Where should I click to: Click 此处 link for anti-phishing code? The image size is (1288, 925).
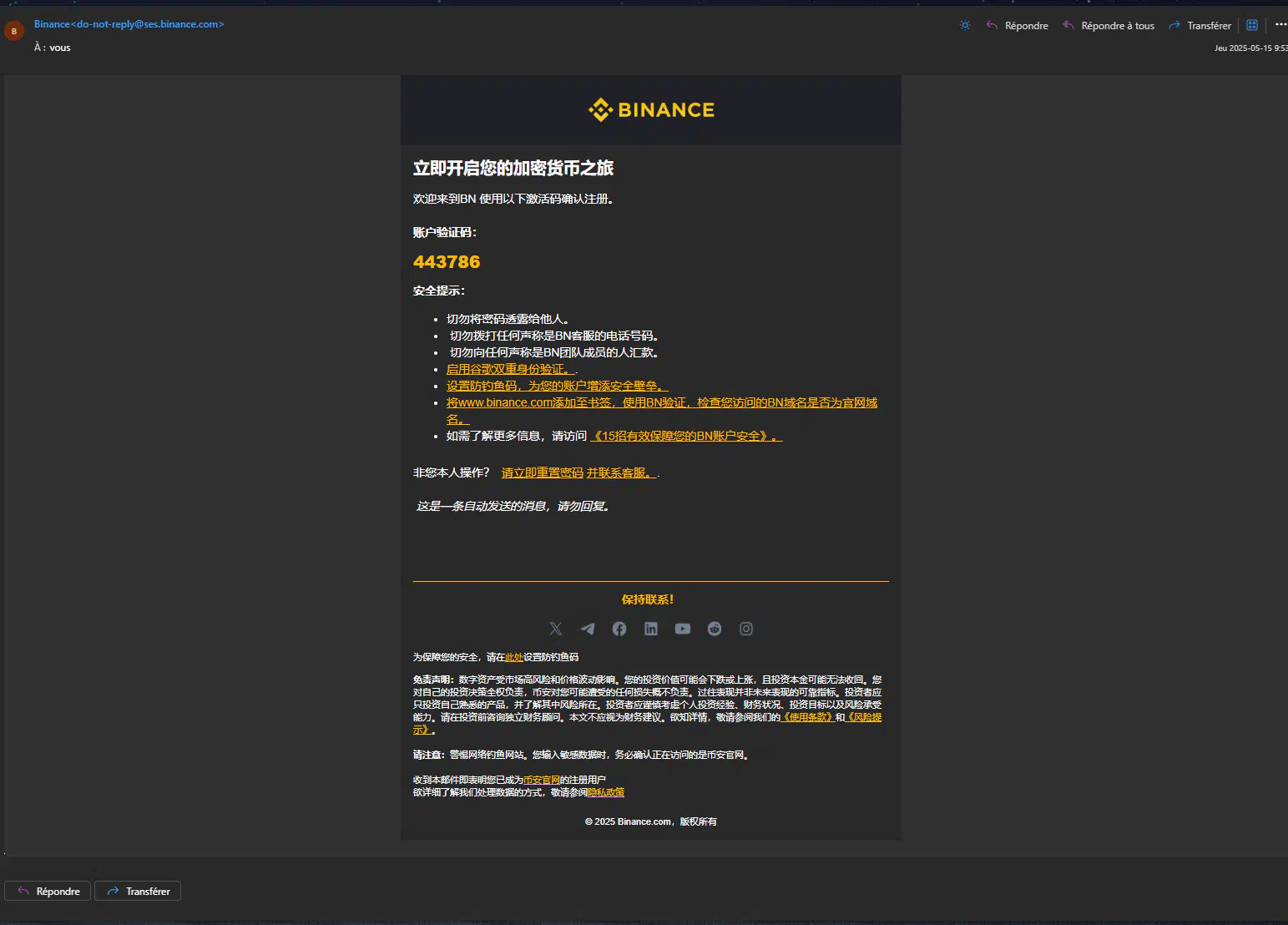(514, 657)
